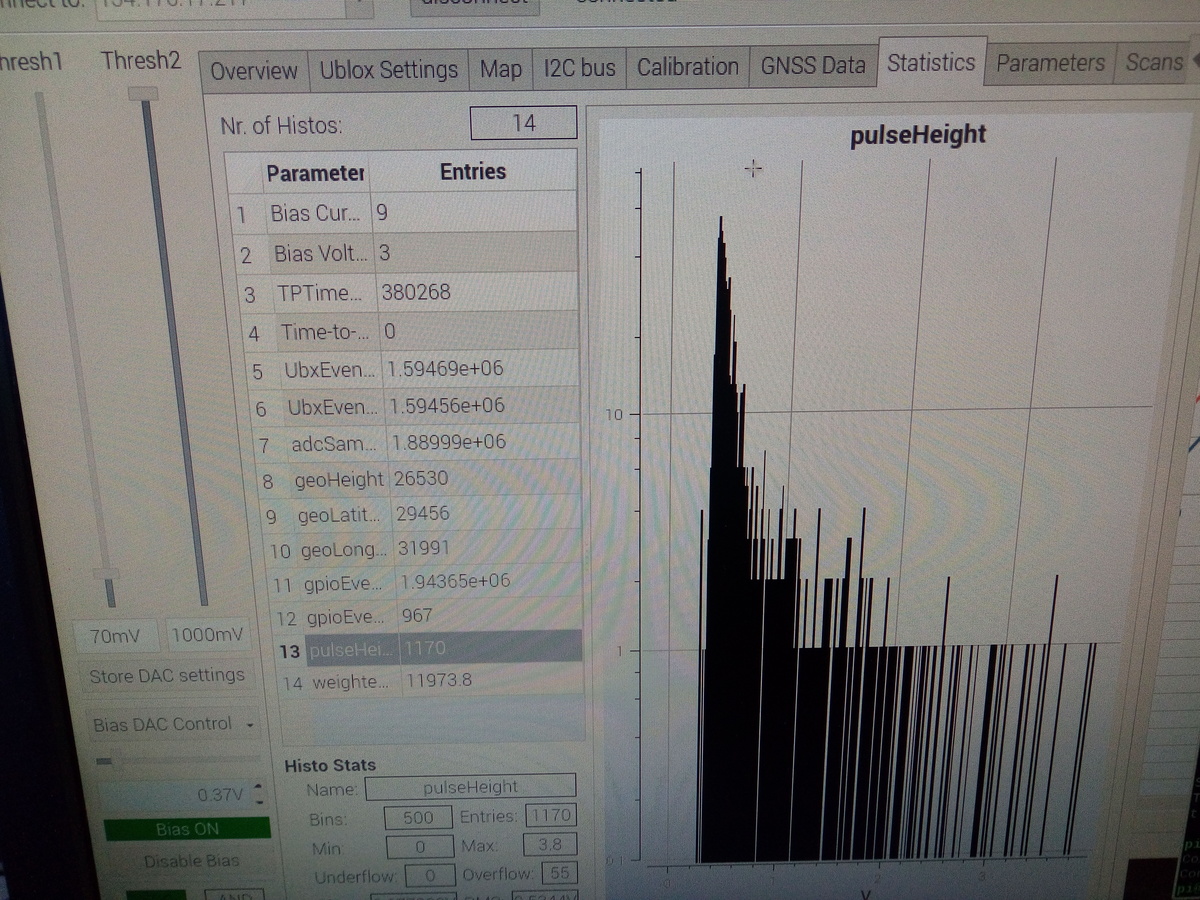Click the Thresh1 vertical slider handle
1200x900 pixels.
104,574
